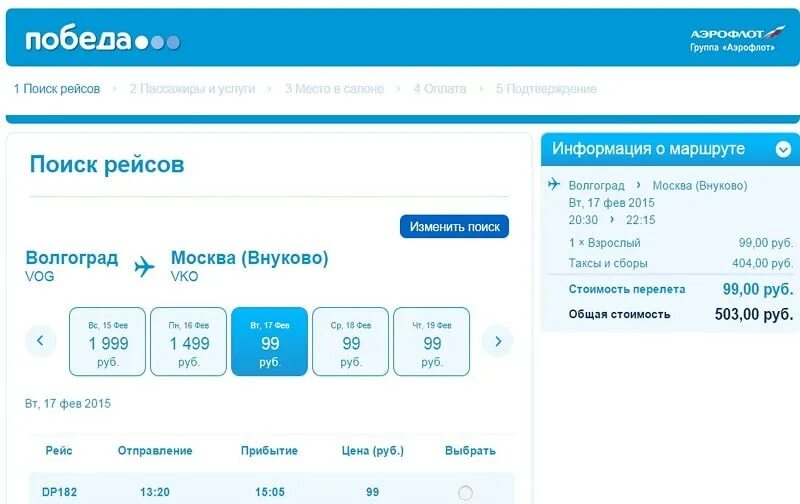The image size is (800, 504).
Task: Click the date label Вт, 17 фев 2015 above table
Action: [68, 404]
